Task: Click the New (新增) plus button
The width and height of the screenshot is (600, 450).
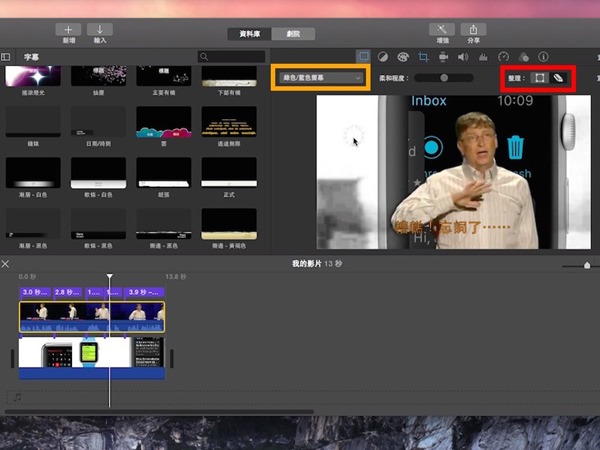Action: [69, 30]
